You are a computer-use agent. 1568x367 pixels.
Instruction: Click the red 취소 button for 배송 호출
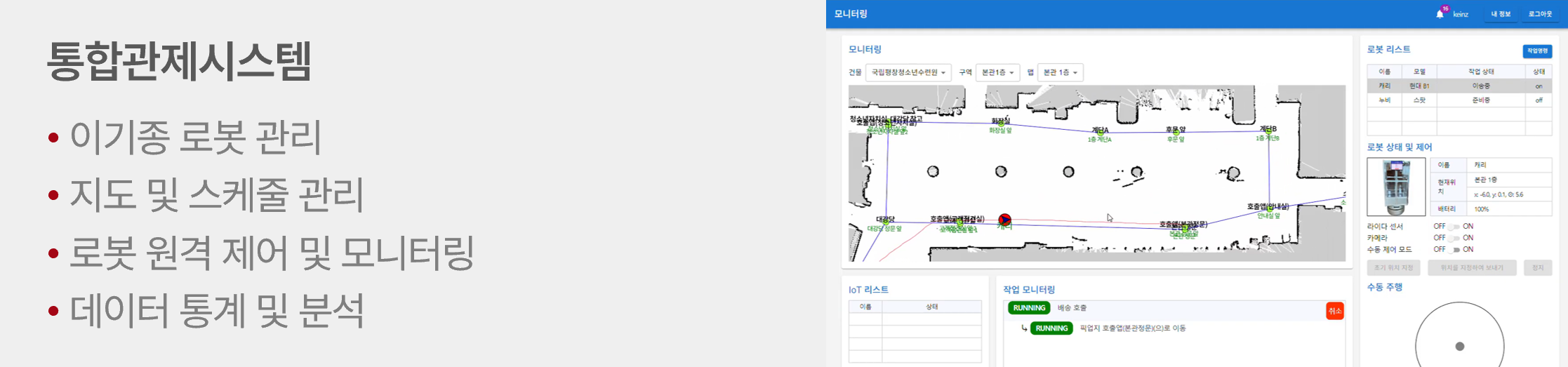click(x=1334, y=311)
